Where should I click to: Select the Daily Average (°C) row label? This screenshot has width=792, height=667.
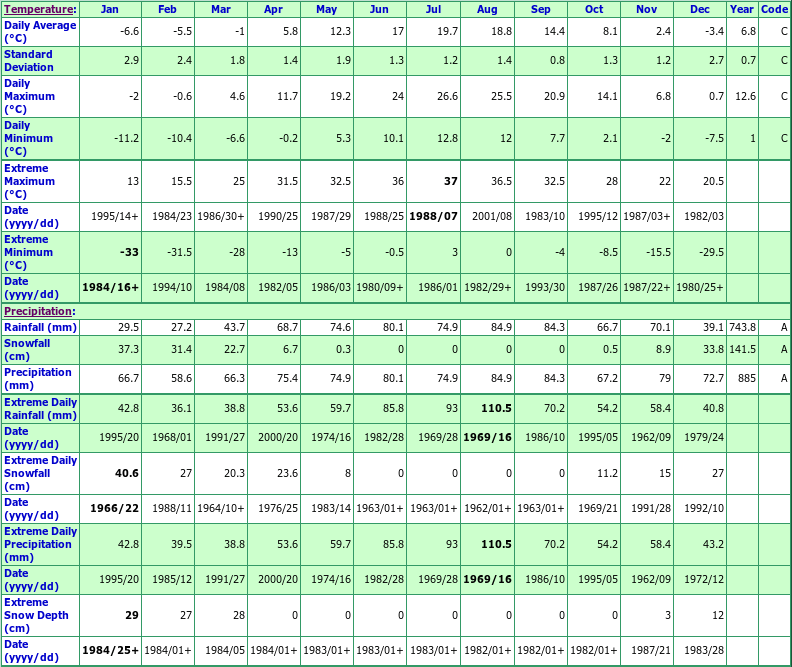[x=40, y=32]
